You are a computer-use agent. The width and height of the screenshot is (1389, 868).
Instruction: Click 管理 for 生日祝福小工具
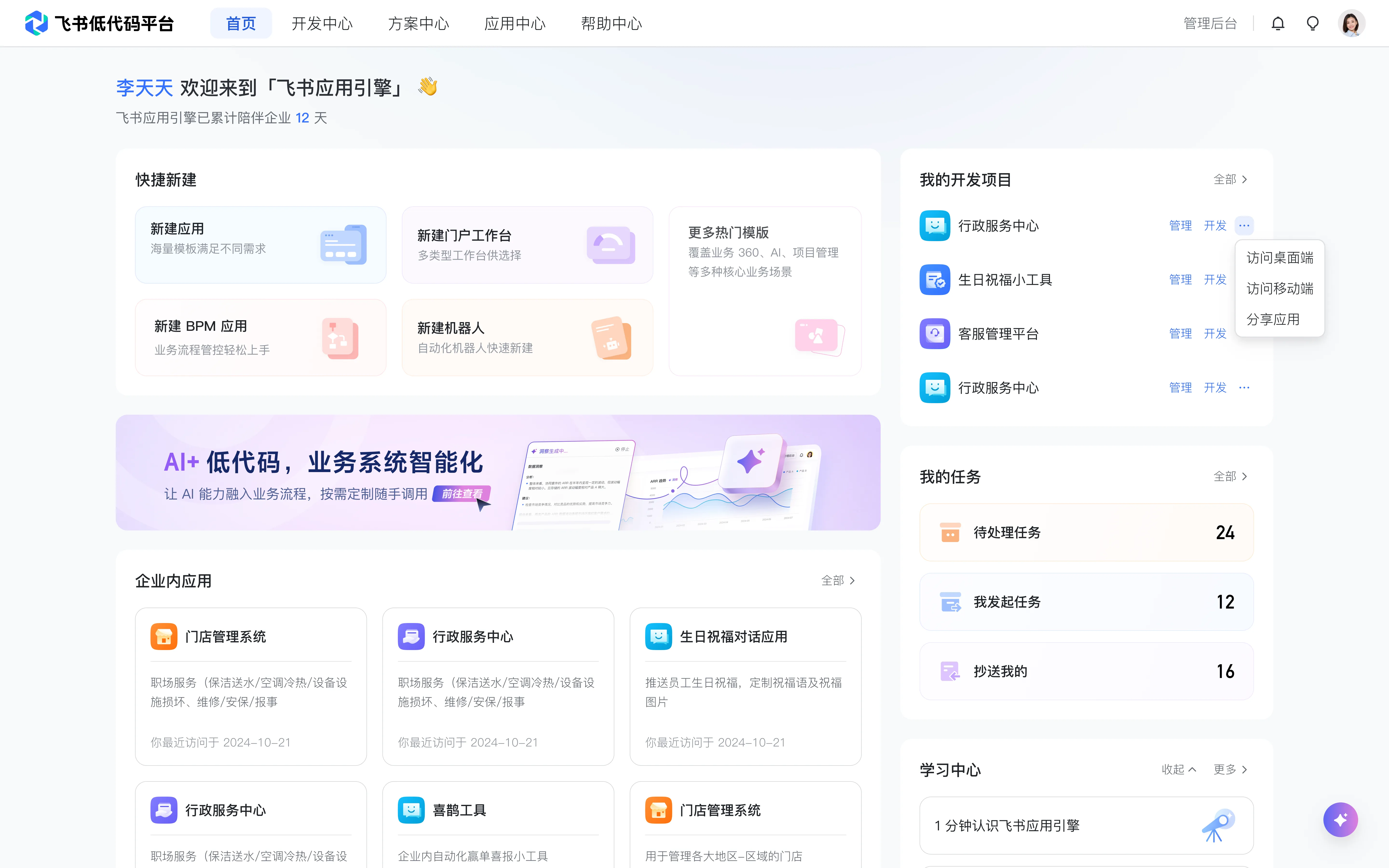point(1181,280)
